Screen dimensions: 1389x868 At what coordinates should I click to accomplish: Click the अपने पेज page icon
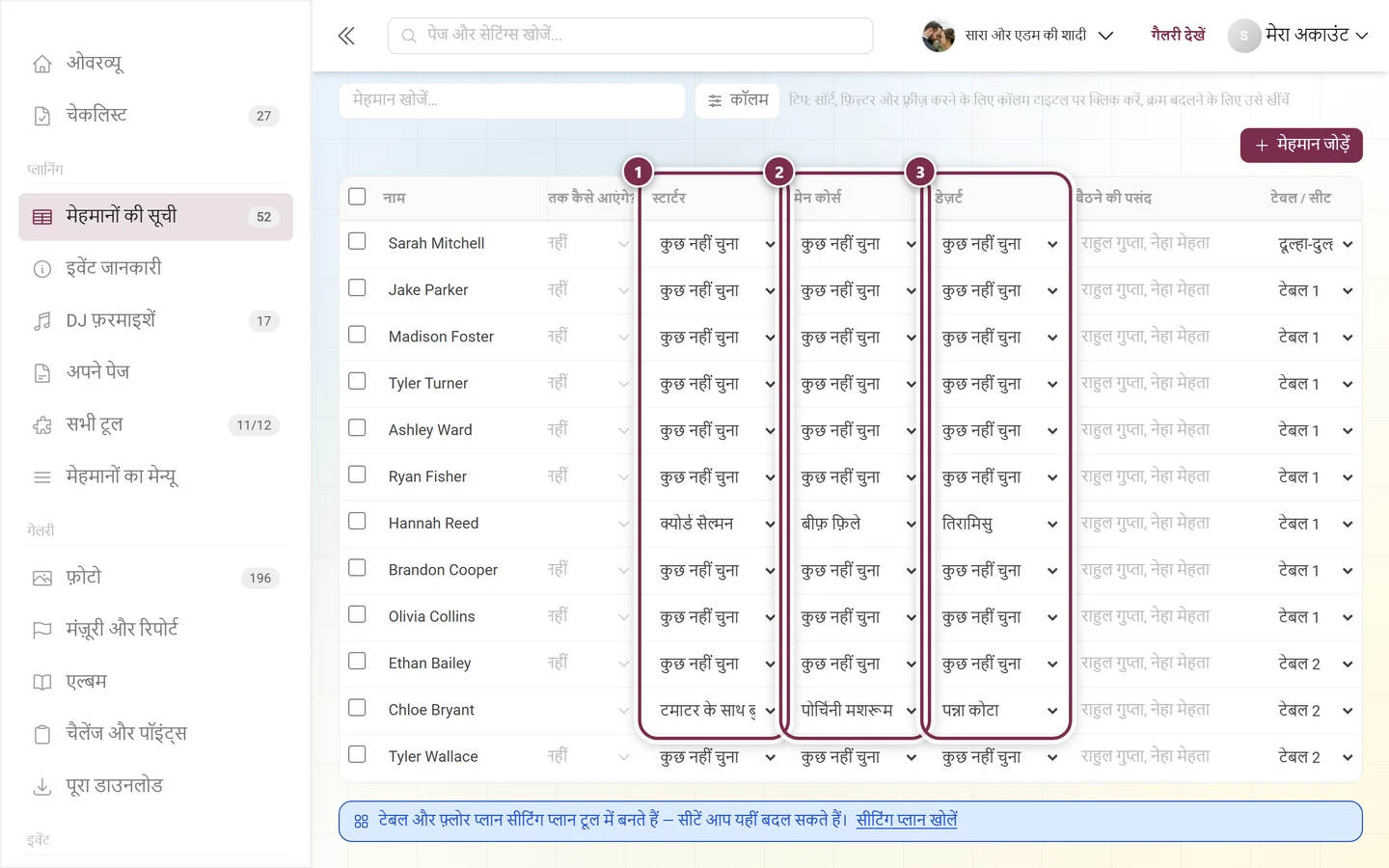(42, 373)
